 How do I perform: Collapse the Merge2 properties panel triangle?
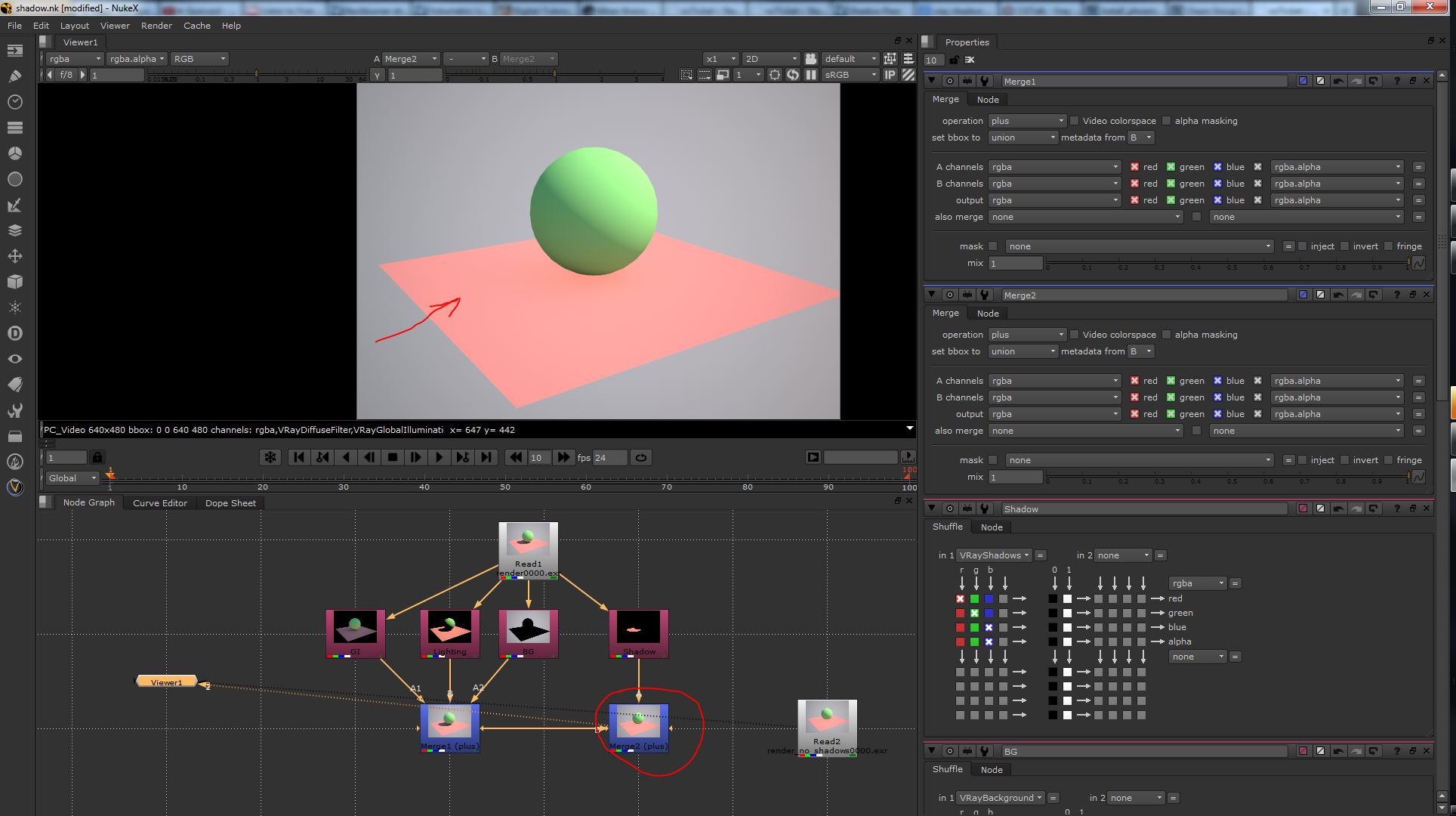pyautogui.click(x=932, y=295)
